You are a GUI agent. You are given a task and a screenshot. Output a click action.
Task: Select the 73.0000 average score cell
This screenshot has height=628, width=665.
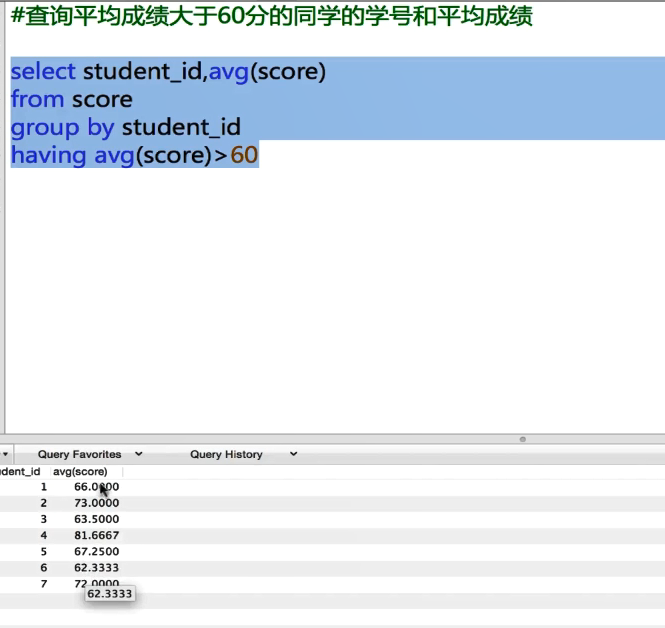96,503
